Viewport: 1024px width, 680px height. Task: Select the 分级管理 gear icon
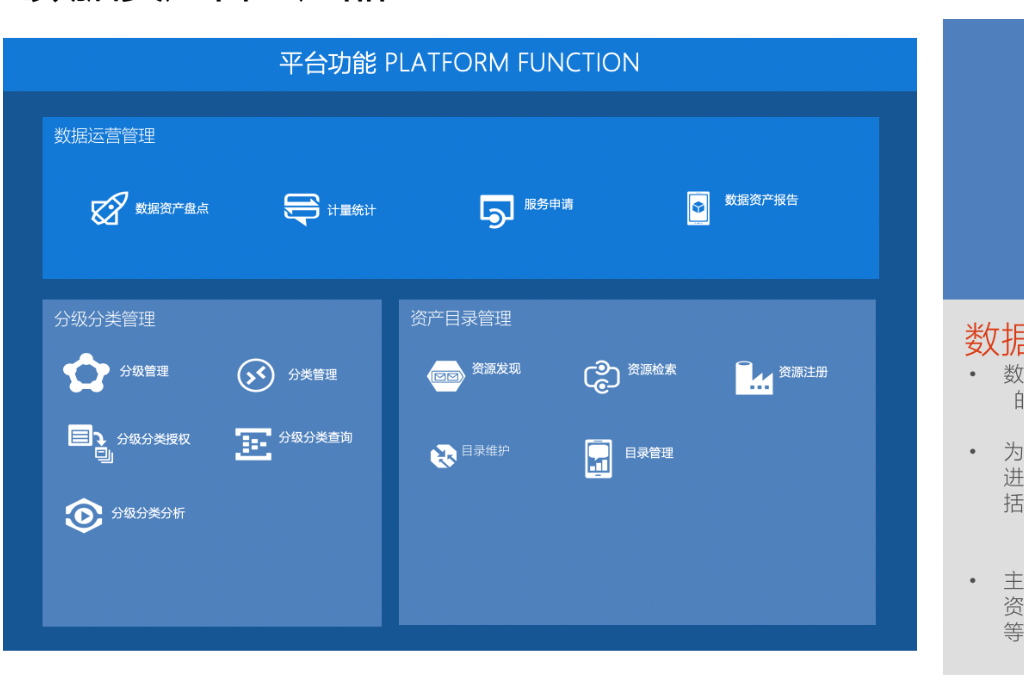(x=84, y=373)
